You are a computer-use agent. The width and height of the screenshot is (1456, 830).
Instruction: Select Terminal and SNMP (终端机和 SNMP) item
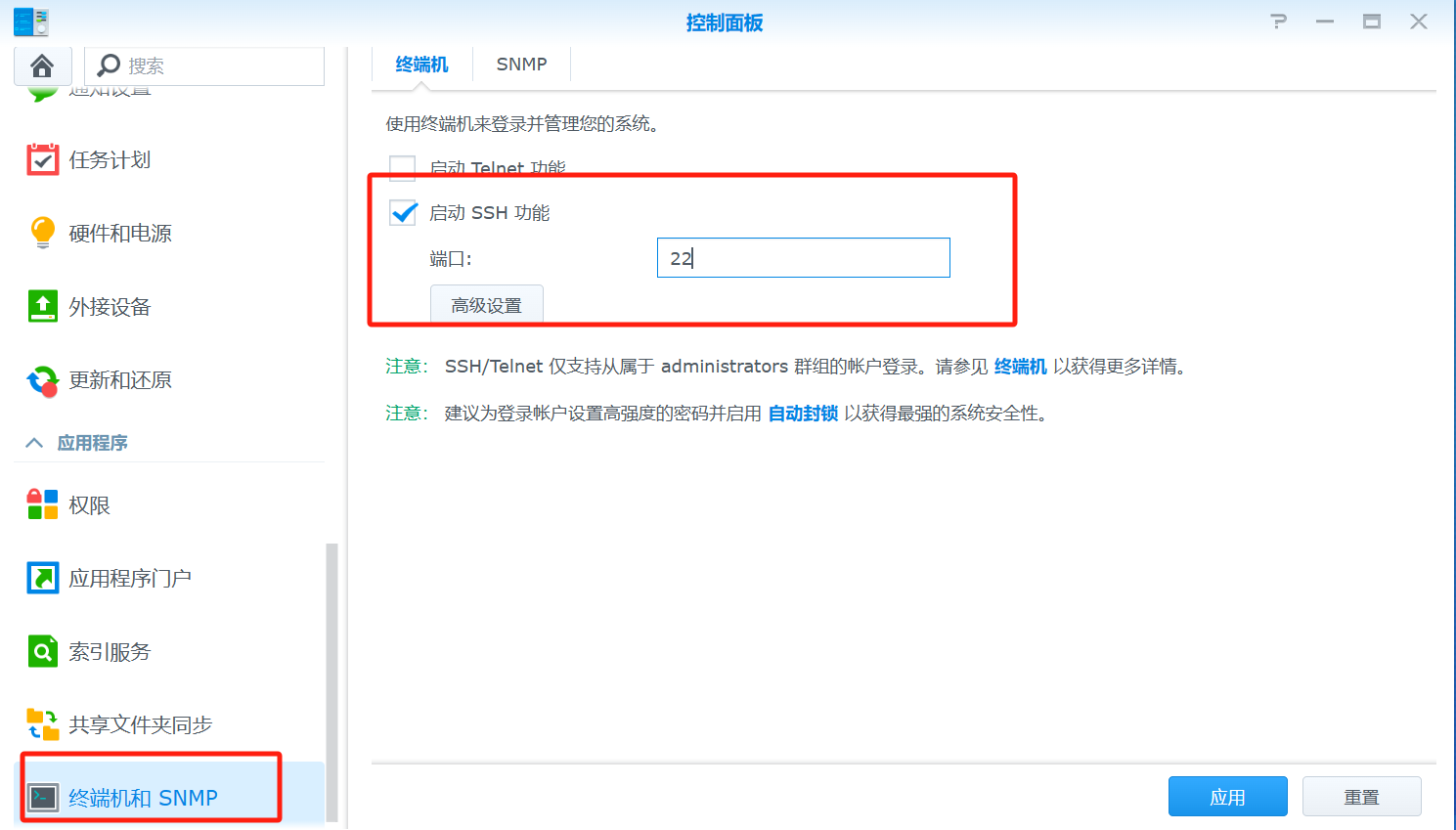click(143, 798)
